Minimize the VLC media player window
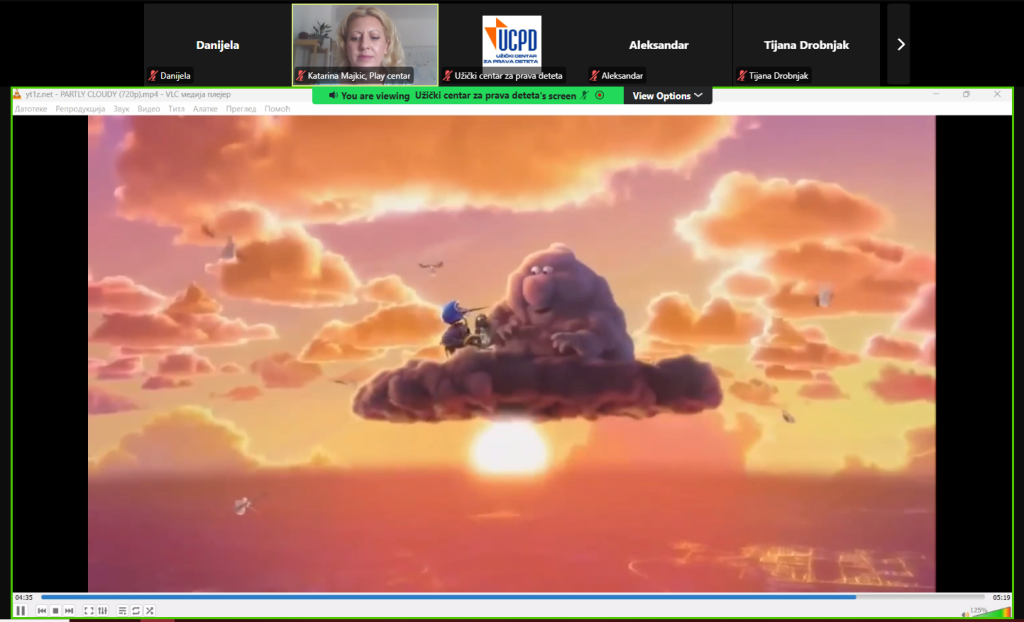1024x622 pixels. 936,95
